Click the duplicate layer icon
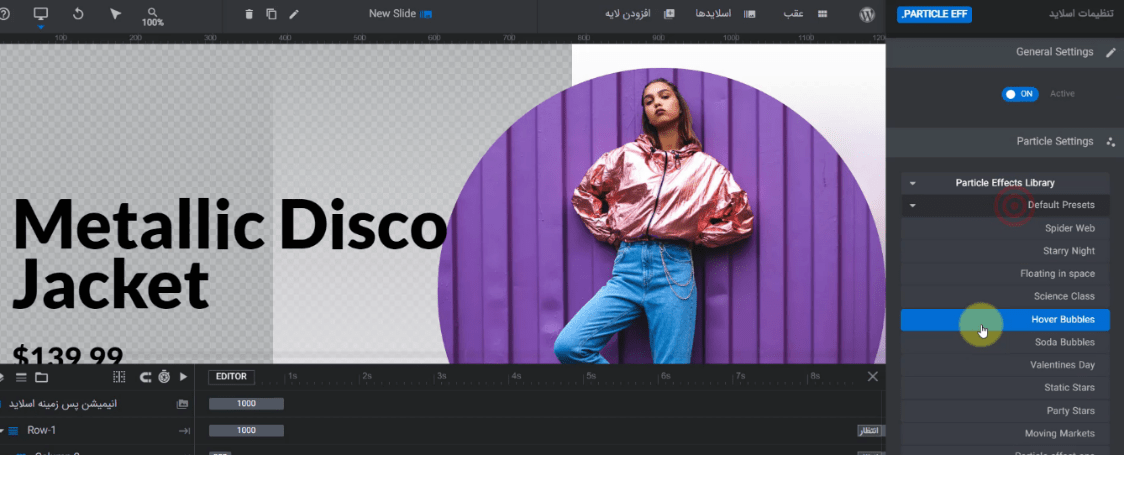Image resolution: width=1124 pixels, height=491 pixels. (271, 14)
